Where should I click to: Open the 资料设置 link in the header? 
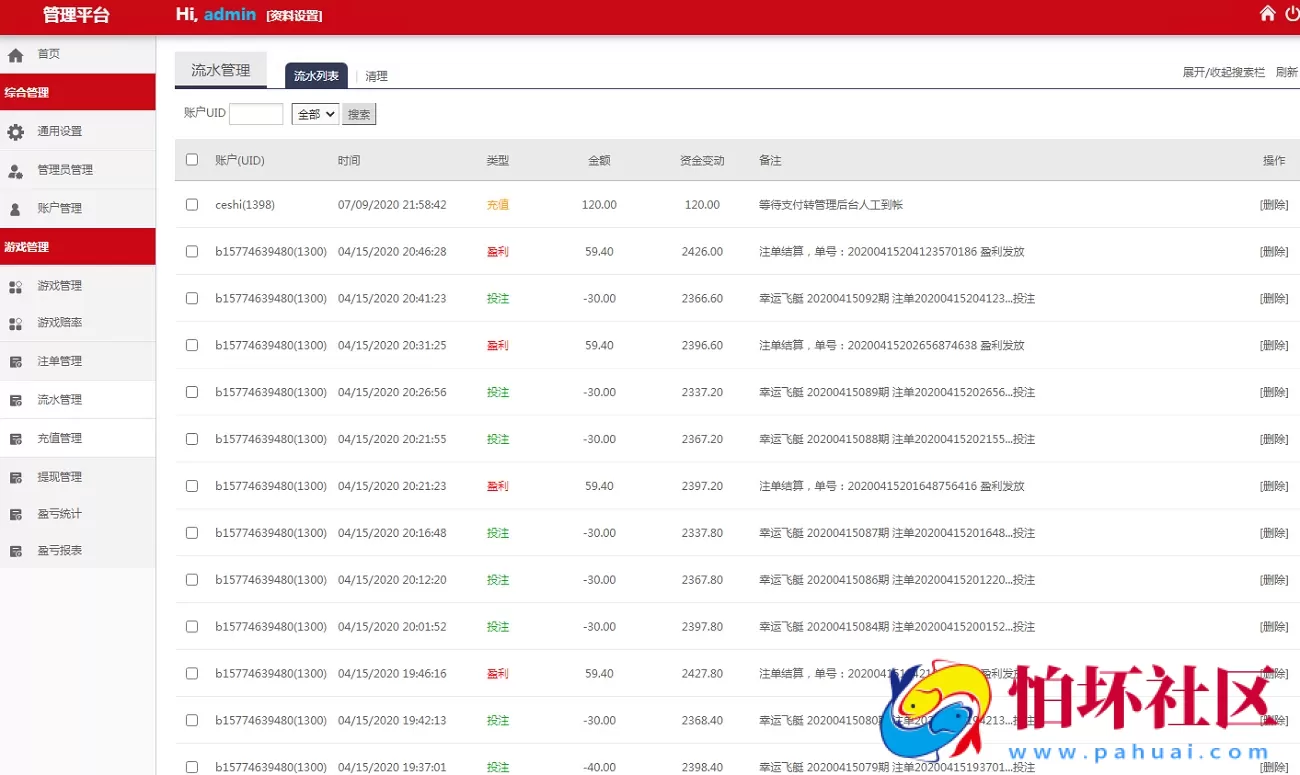(294, 16)
